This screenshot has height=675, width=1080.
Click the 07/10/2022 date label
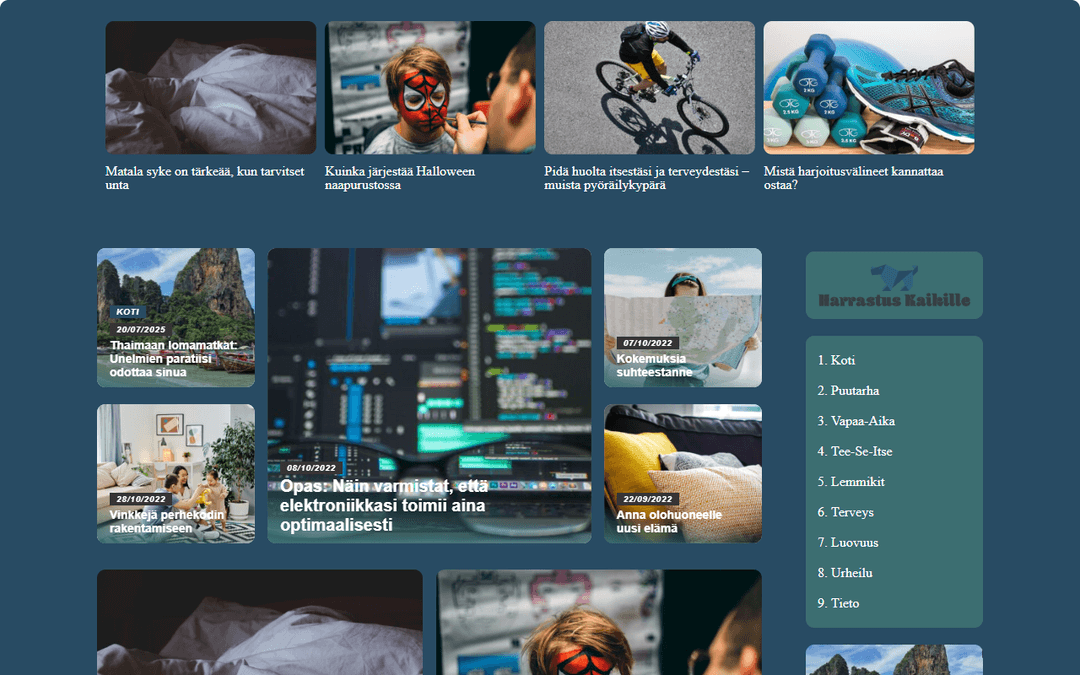click(x=647, y=343)
